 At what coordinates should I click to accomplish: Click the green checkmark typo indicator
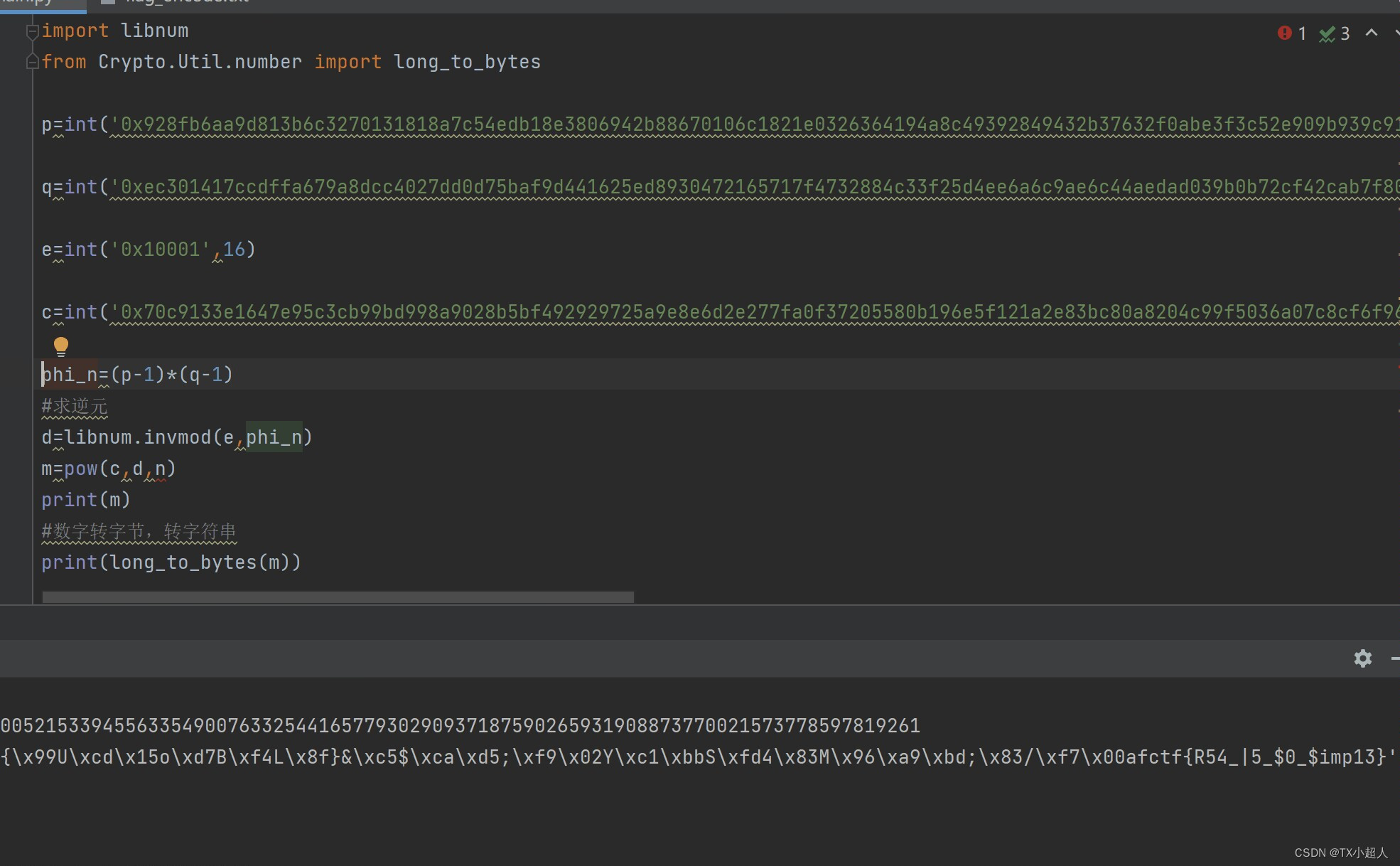1327,33
